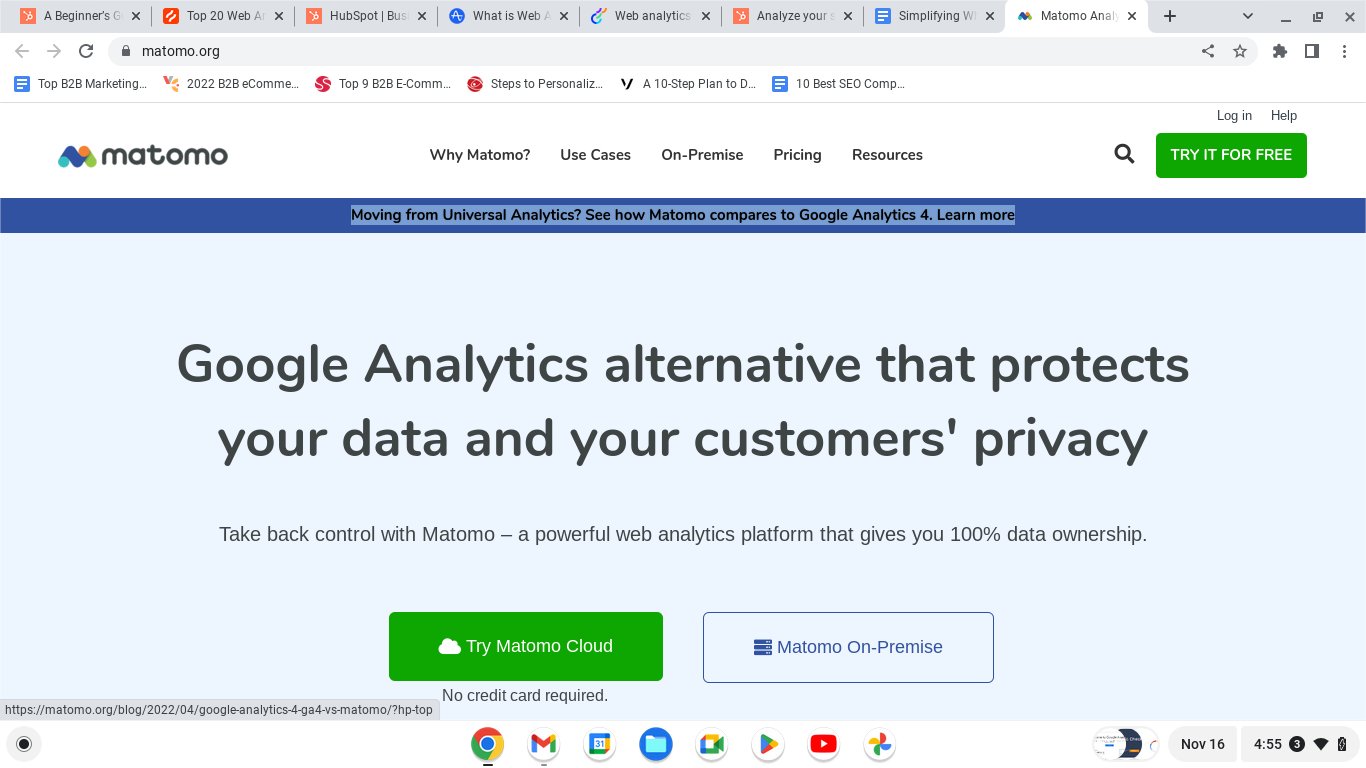Share the page via the share icon
Viewport: 1366px width, 768px height.
coord(1207,50)
